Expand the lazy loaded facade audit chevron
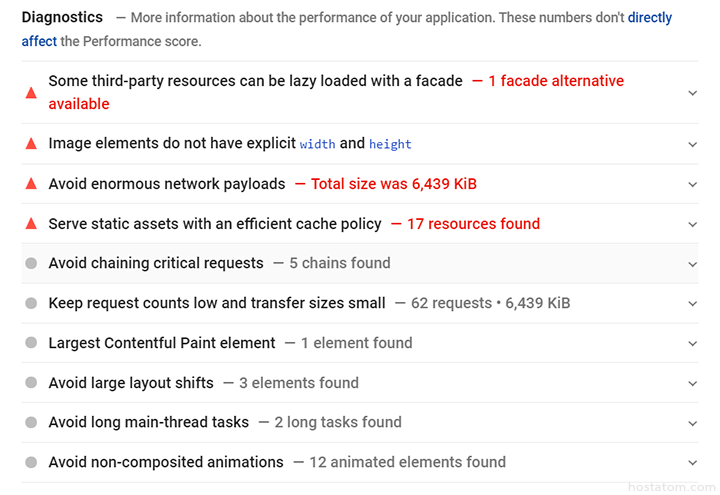Screen dimensions: 720x495 coord(692,92)
